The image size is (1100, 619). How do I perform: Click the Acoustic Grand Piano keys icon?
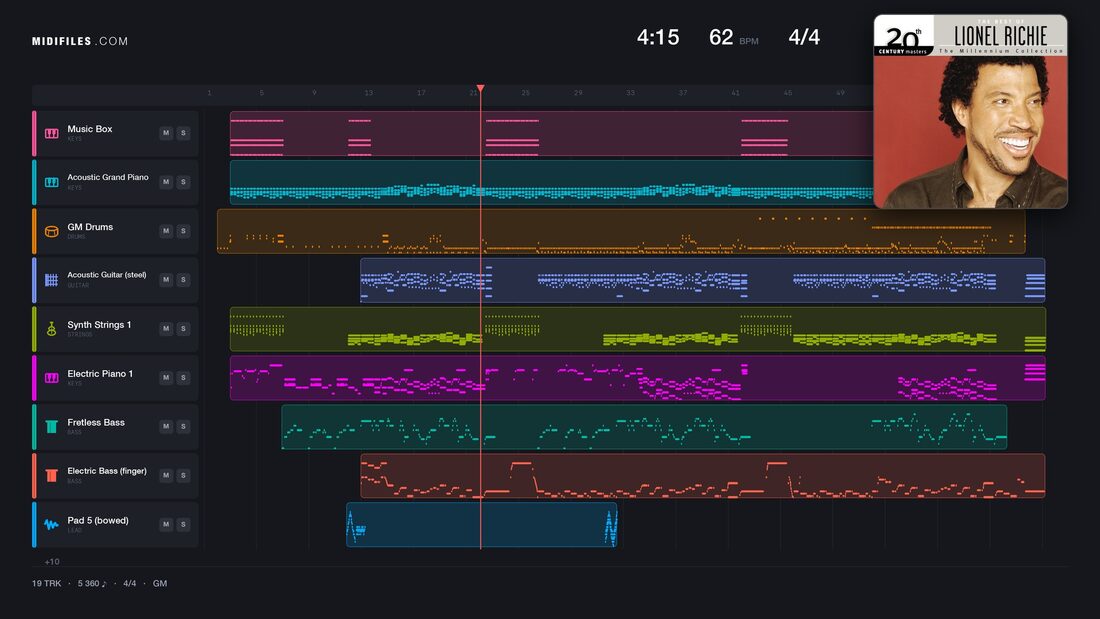pos(52,182)
